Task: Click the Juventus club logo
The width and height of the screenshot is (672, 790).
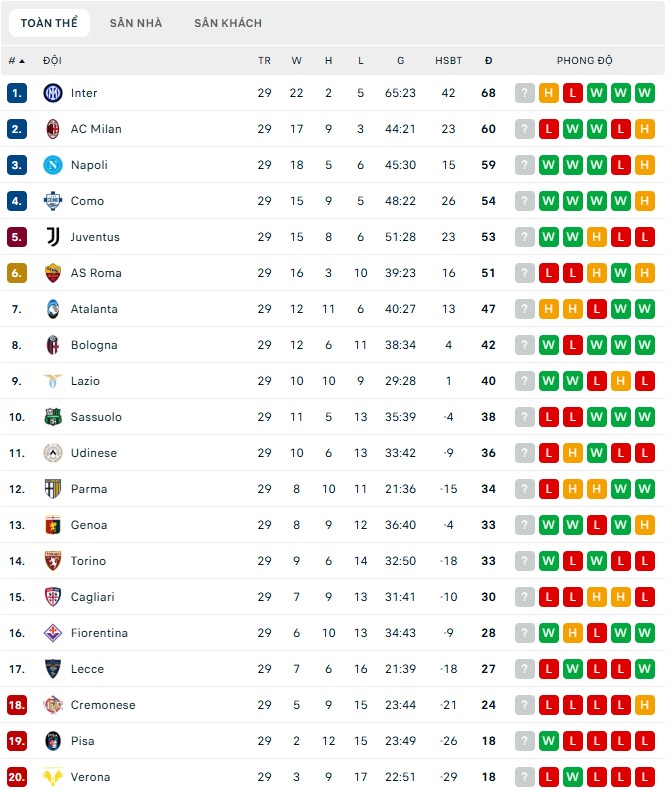Action: click(53, 237)
